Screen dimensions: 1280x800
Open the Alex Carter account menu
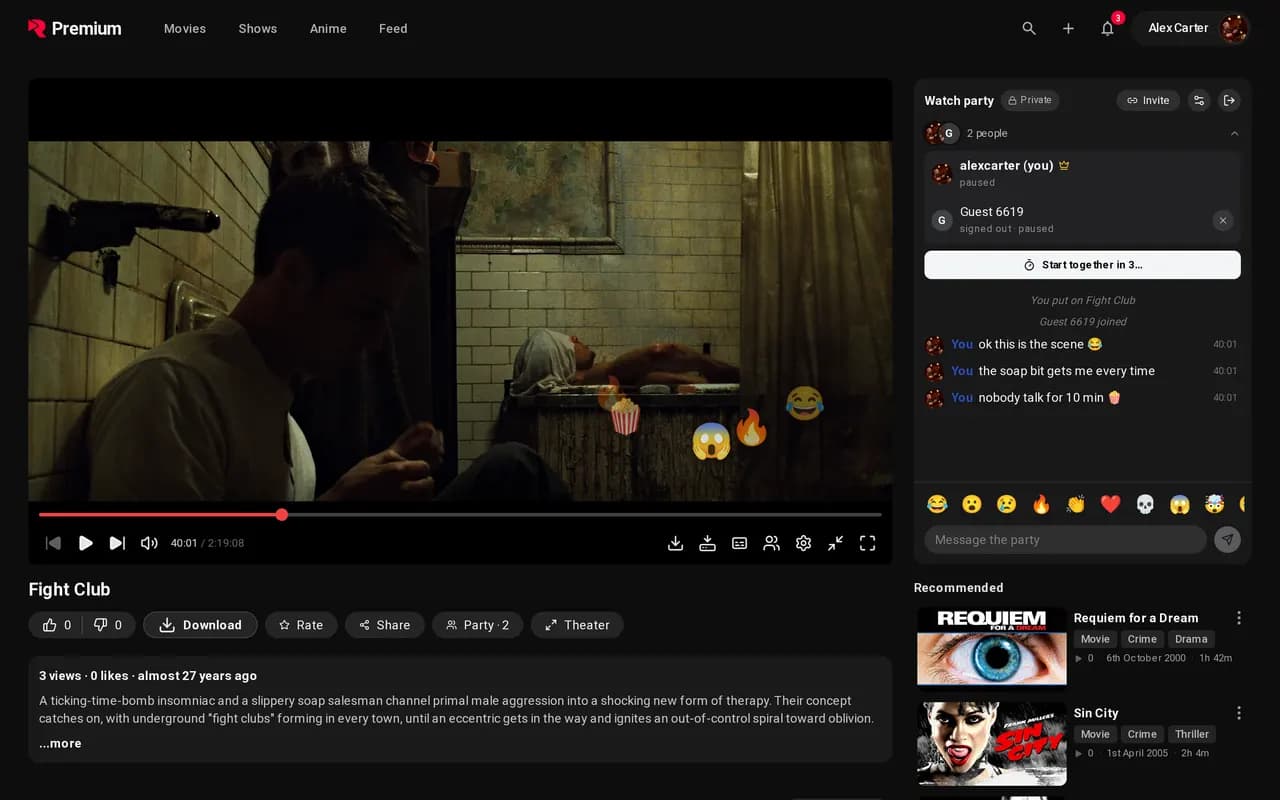(x=1191, y=28)
